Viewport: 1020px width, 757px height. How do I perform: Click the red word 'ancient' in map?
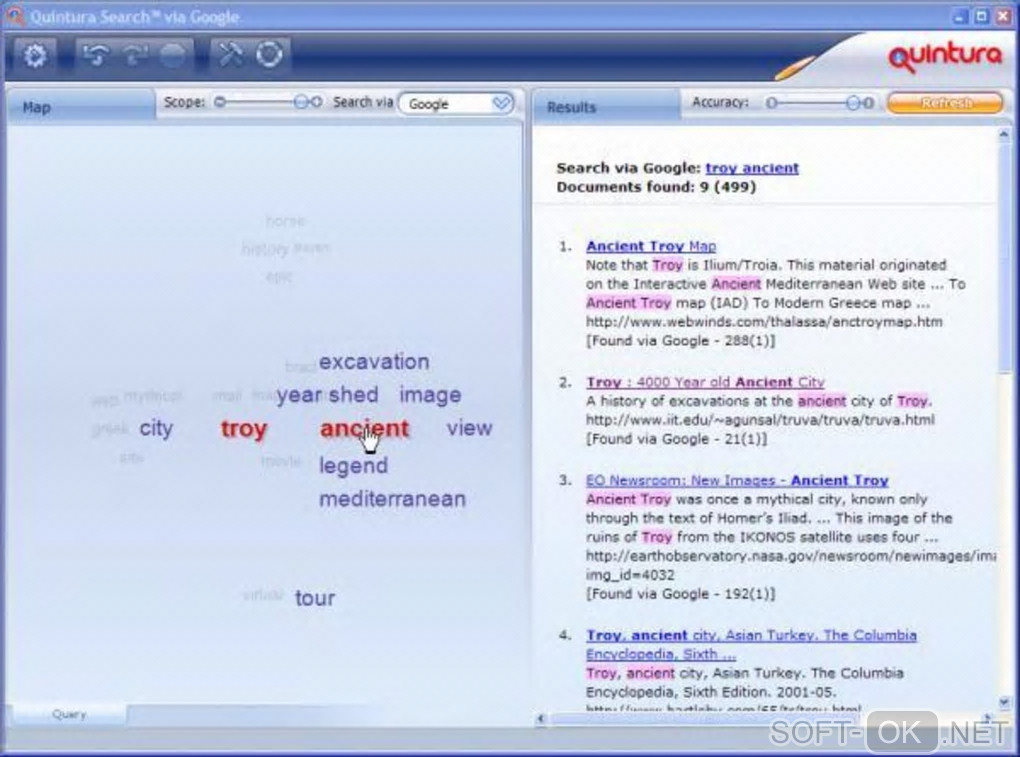[364, 428]
